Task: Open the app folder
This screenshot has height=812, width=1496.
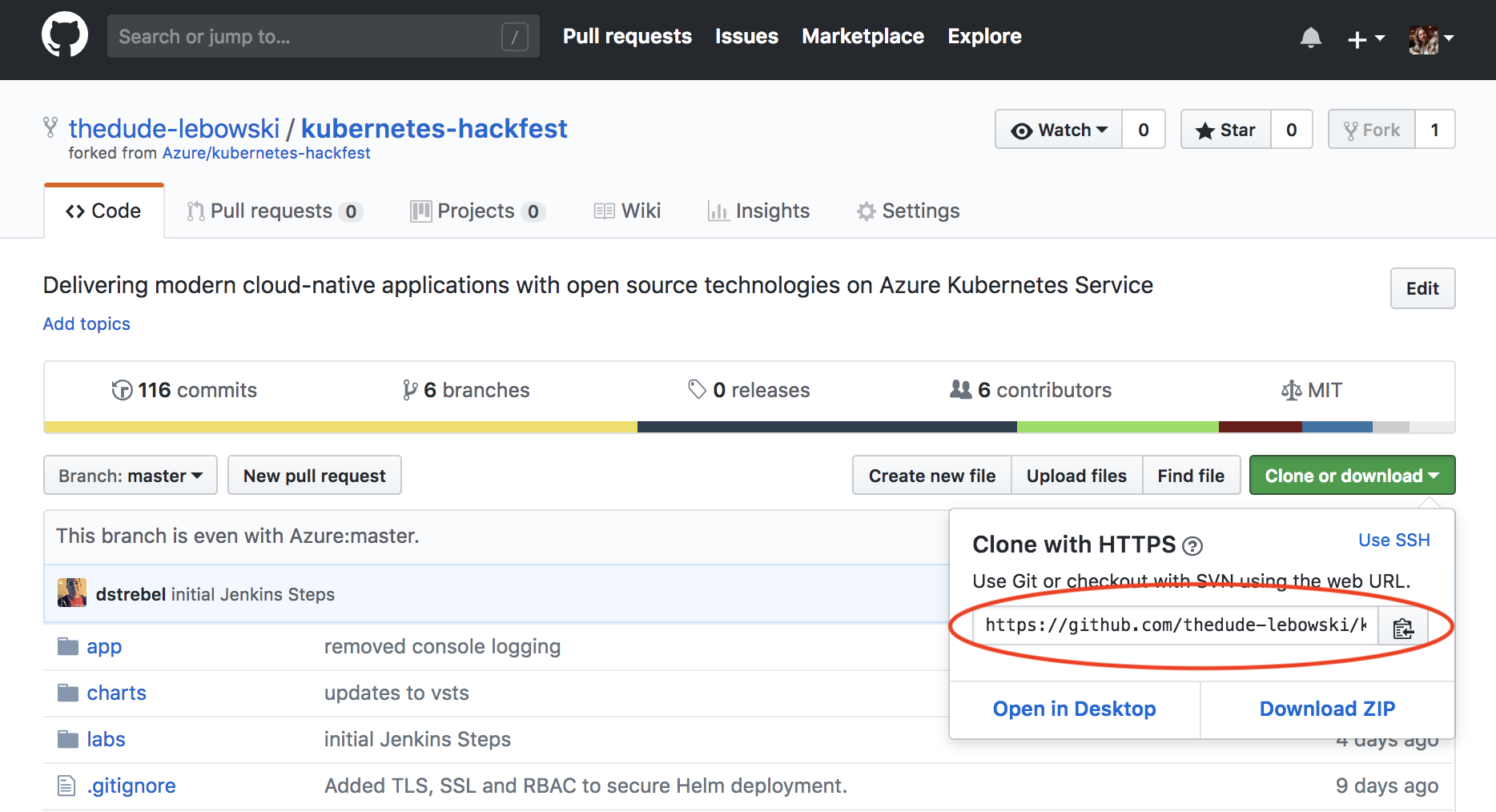Action: [104, 647]
